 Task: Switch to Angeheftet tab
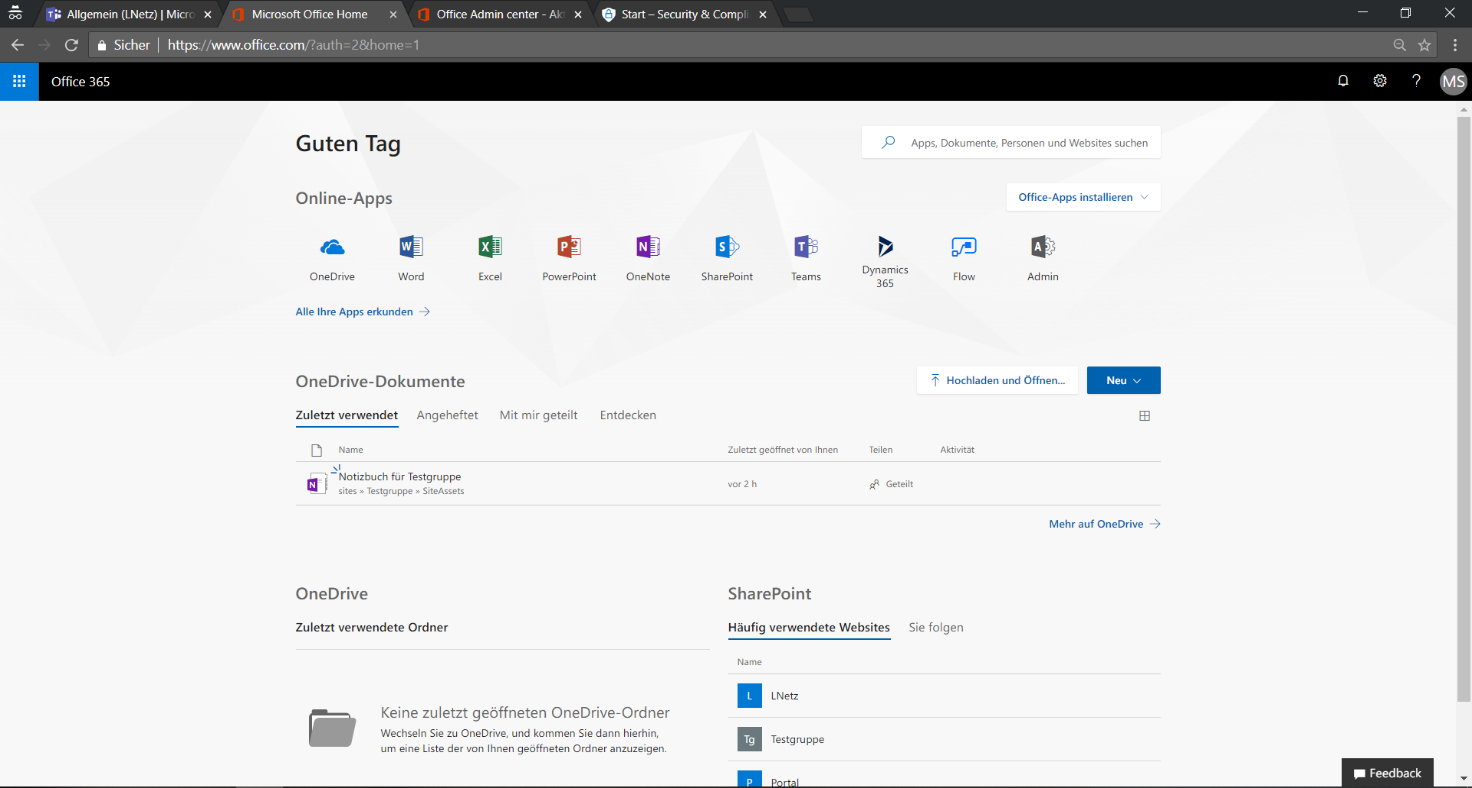[x=447, y=415]
